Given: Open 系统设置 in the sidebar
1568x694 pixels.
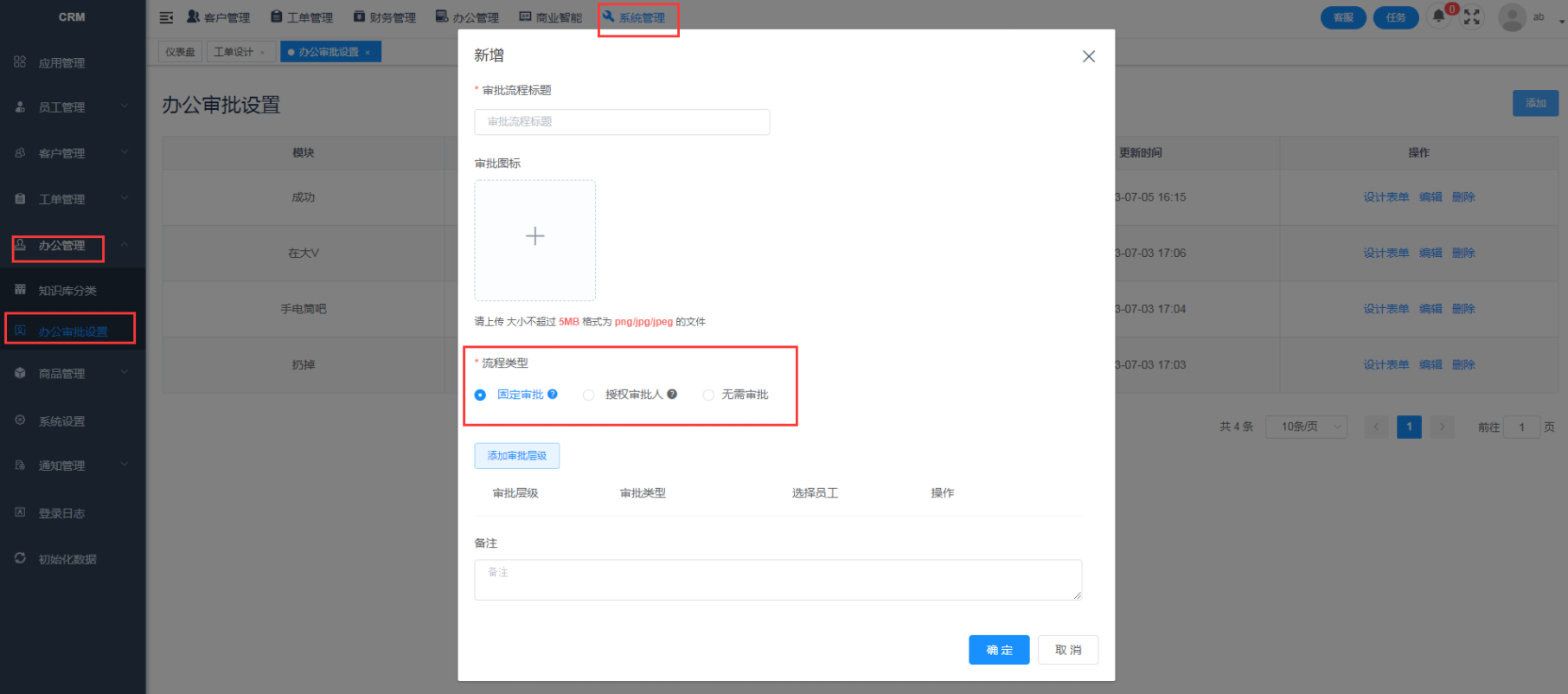Looking at the screenshot, I should (x=61, y=421).
